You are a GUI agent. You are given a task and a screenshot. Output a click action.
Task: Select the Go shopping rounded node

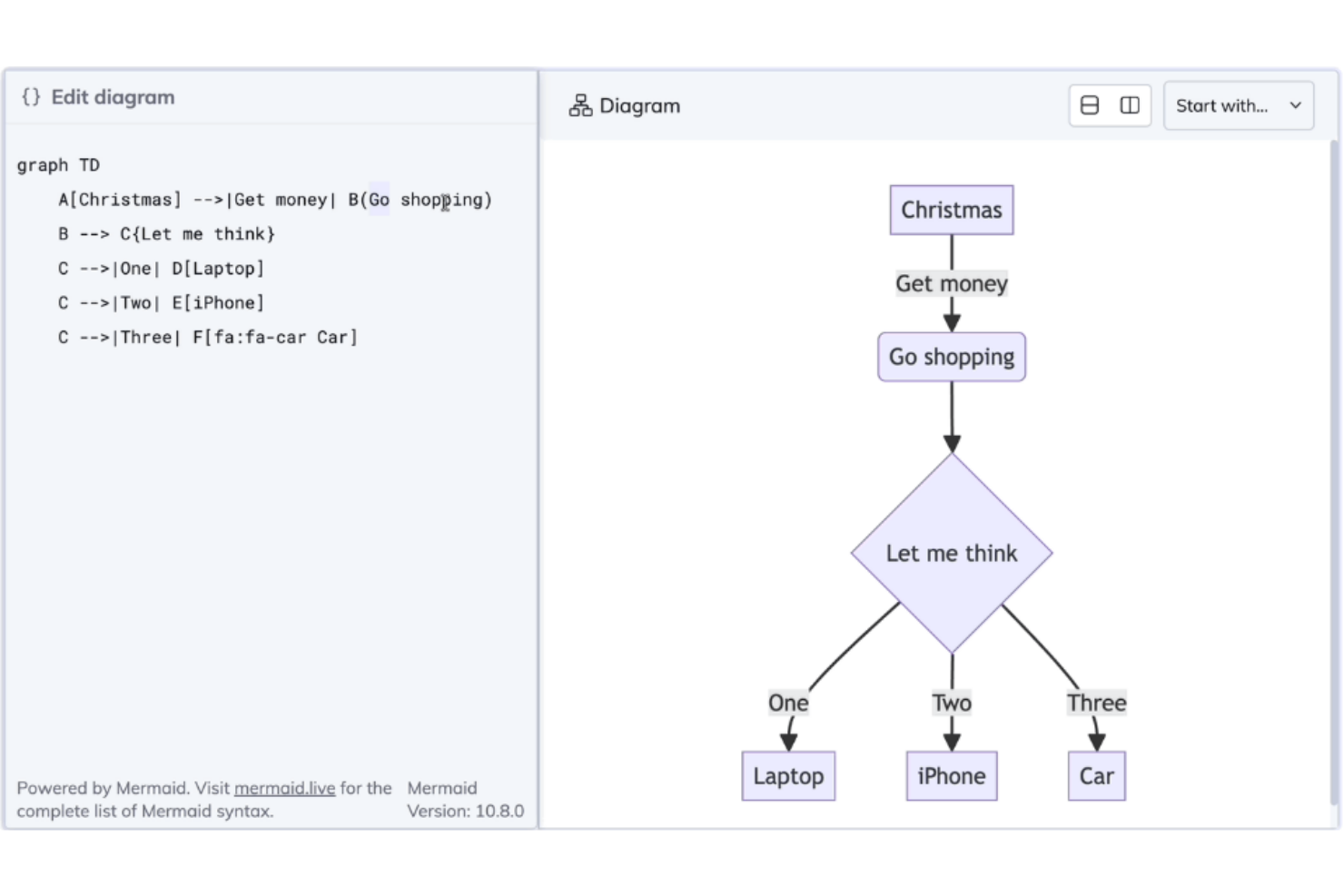tap(951, 358)
